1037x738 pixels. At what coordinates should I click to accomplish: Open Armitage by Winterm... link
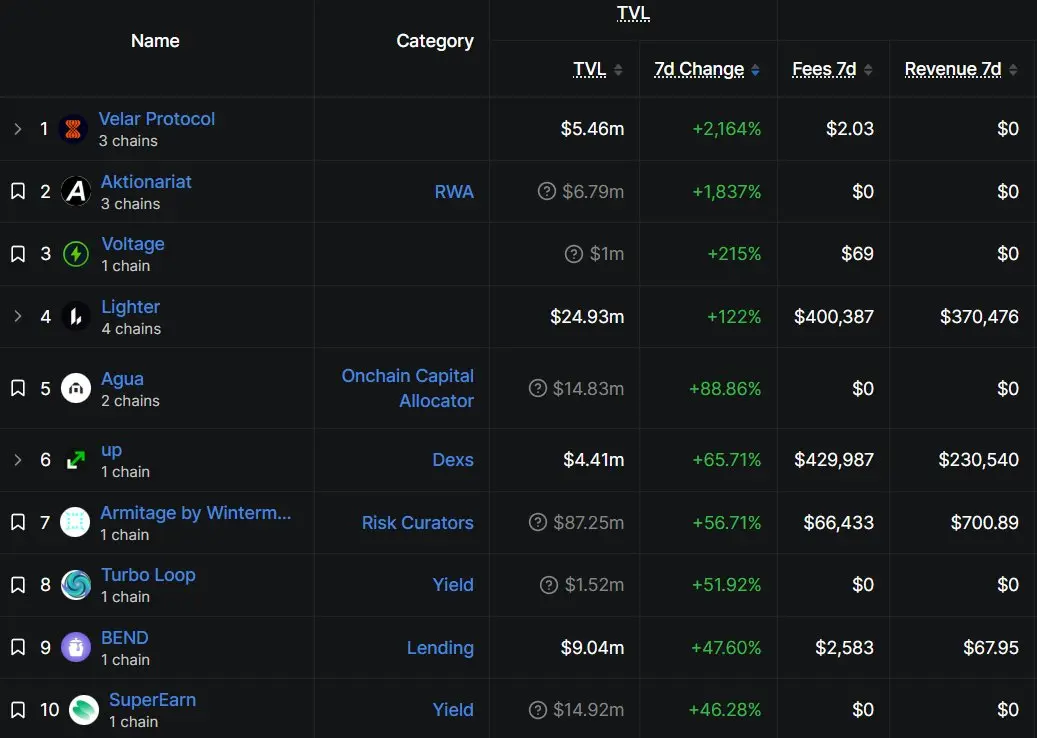pyautogui.click(x=196, y=512)
